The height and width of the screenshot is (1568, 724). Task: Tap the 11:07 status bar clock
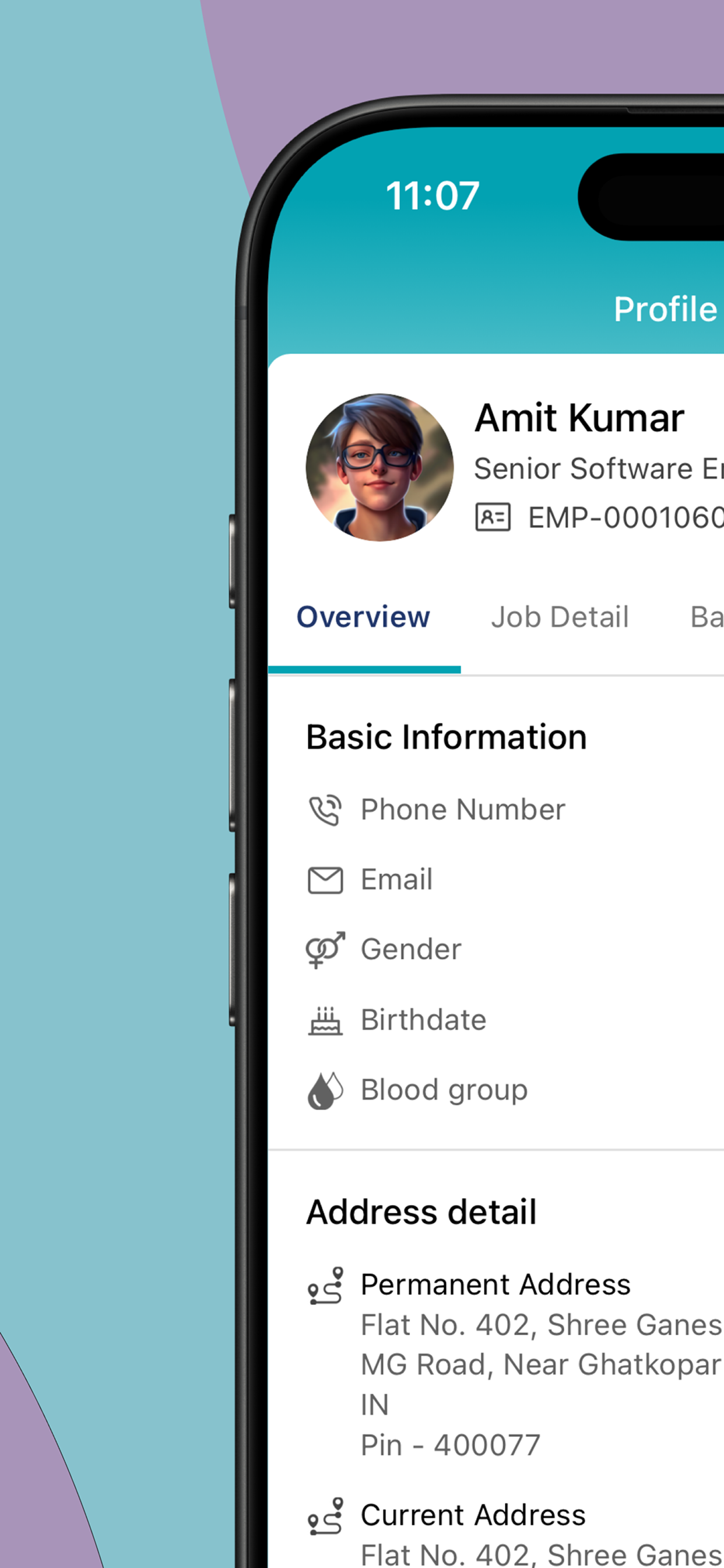coord(433,196)
